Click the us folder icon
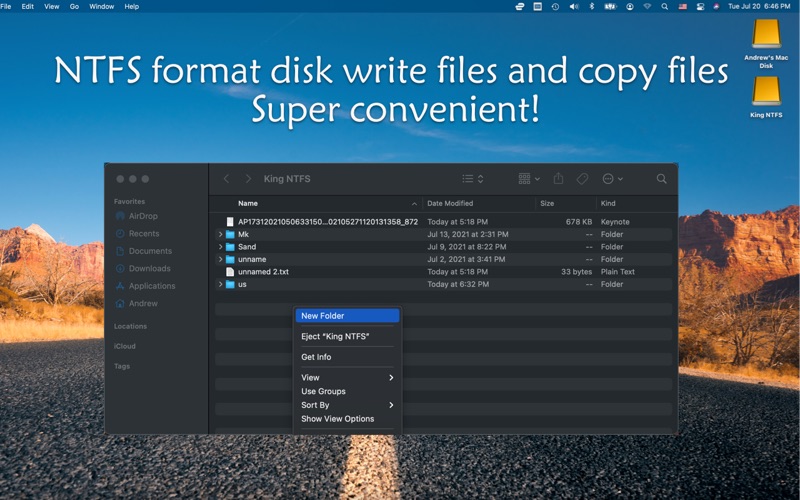This screenshot has width=800, height=500. (230, 284)
